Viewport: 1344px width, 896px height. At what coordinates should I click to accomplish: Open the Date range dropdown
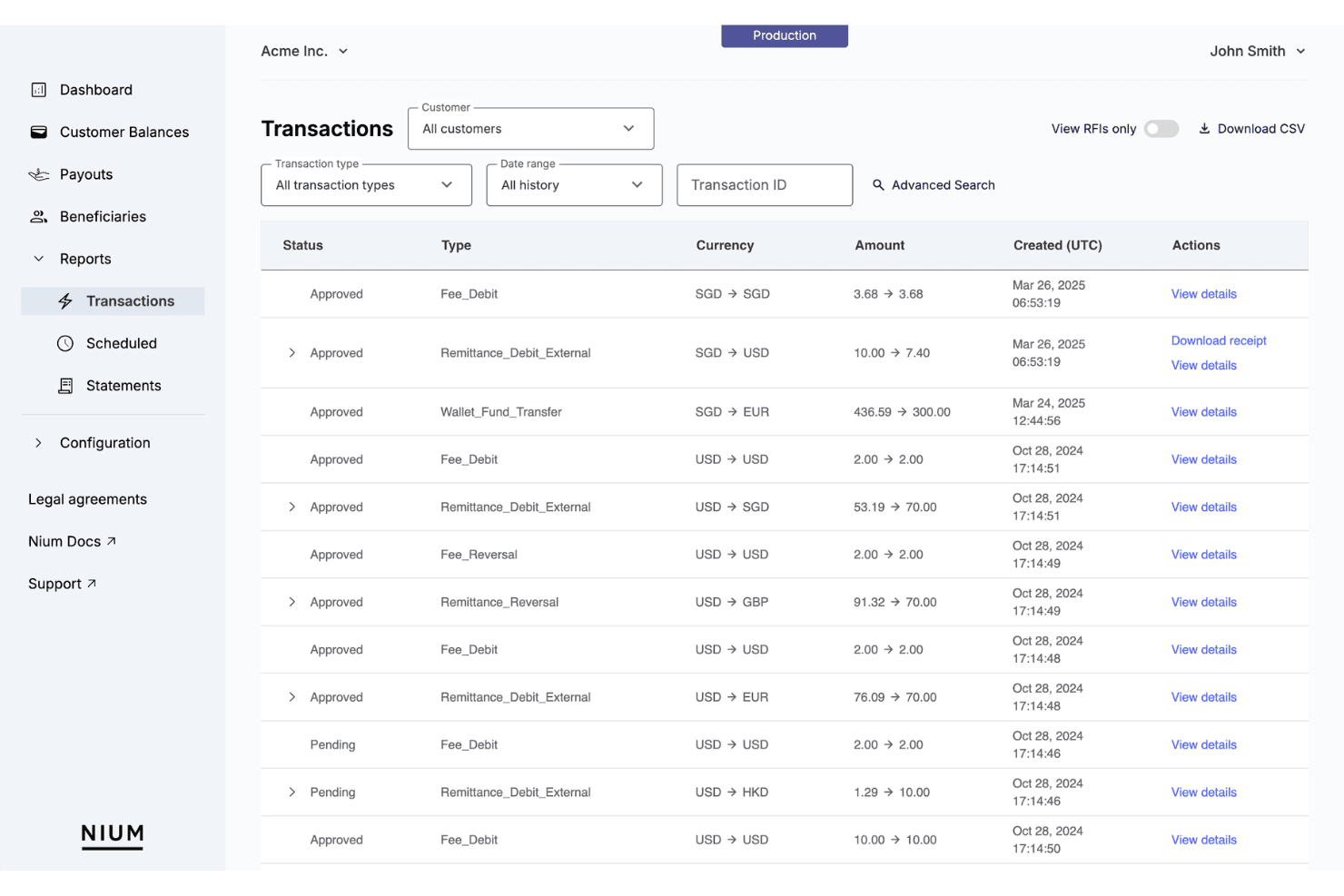(574, 185)
